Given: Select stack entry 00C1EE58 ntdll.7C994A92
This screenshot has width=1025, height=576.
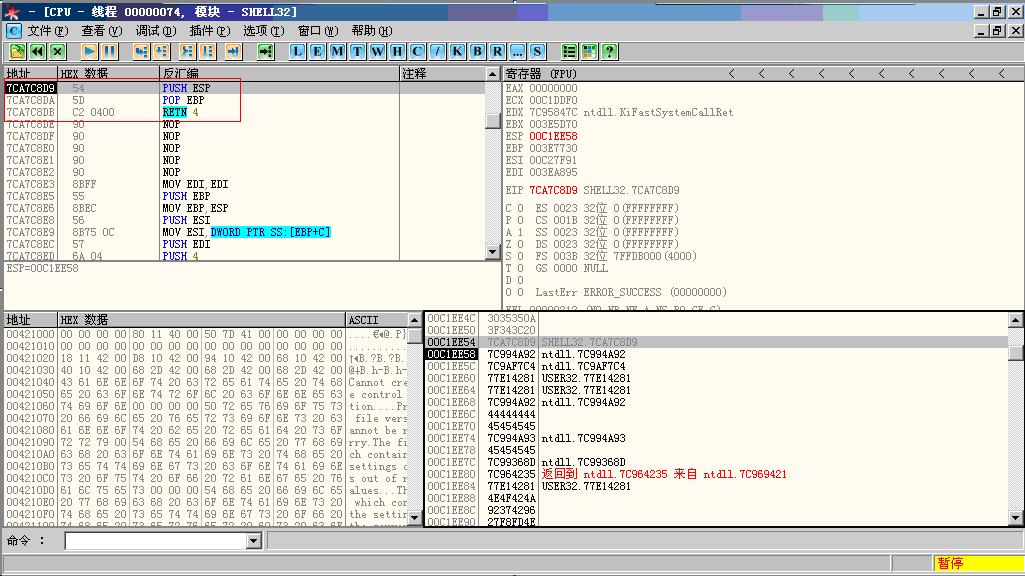Looking at the screenshot, I should tap(716, 354).
